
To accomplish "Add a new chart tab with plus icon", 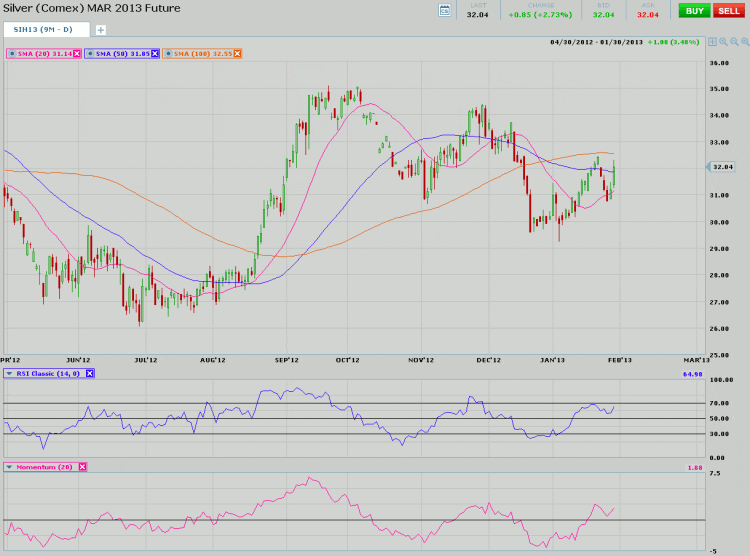I will [100, 30].
